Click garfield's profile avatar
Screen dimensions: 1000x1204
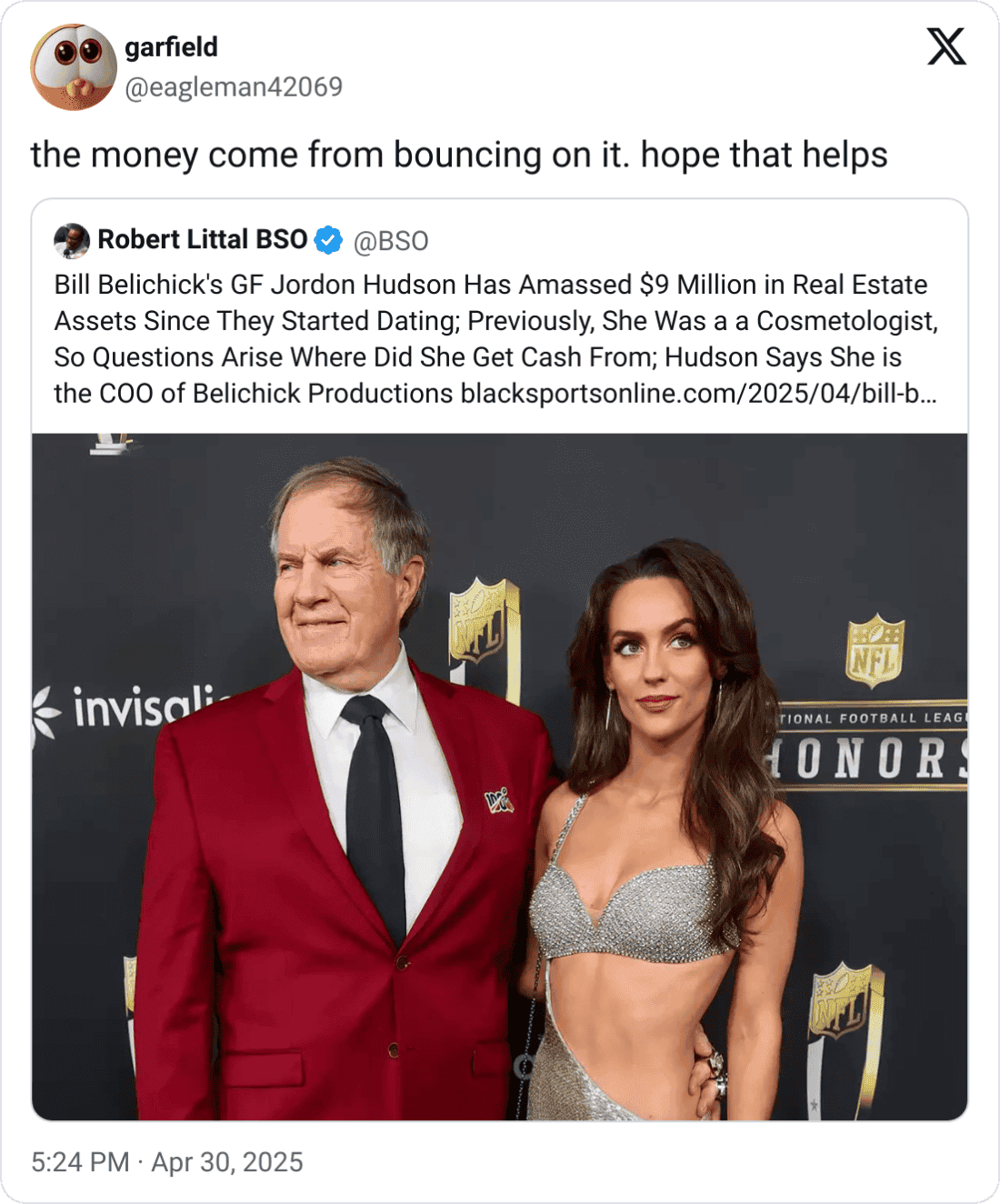(x=74, y=67)
